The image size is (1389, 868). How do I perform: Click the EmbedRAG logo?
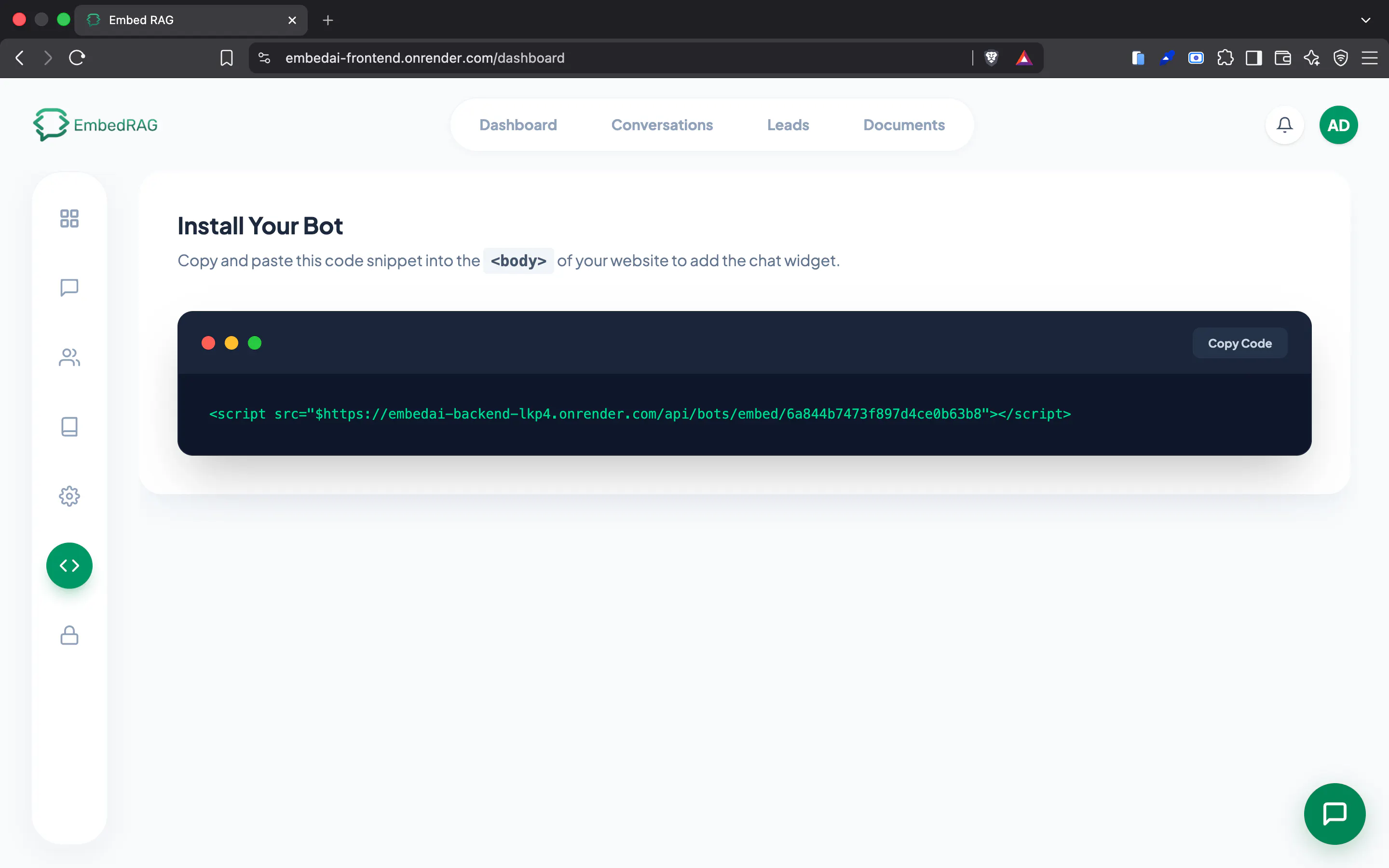click(x=95, y=124)
